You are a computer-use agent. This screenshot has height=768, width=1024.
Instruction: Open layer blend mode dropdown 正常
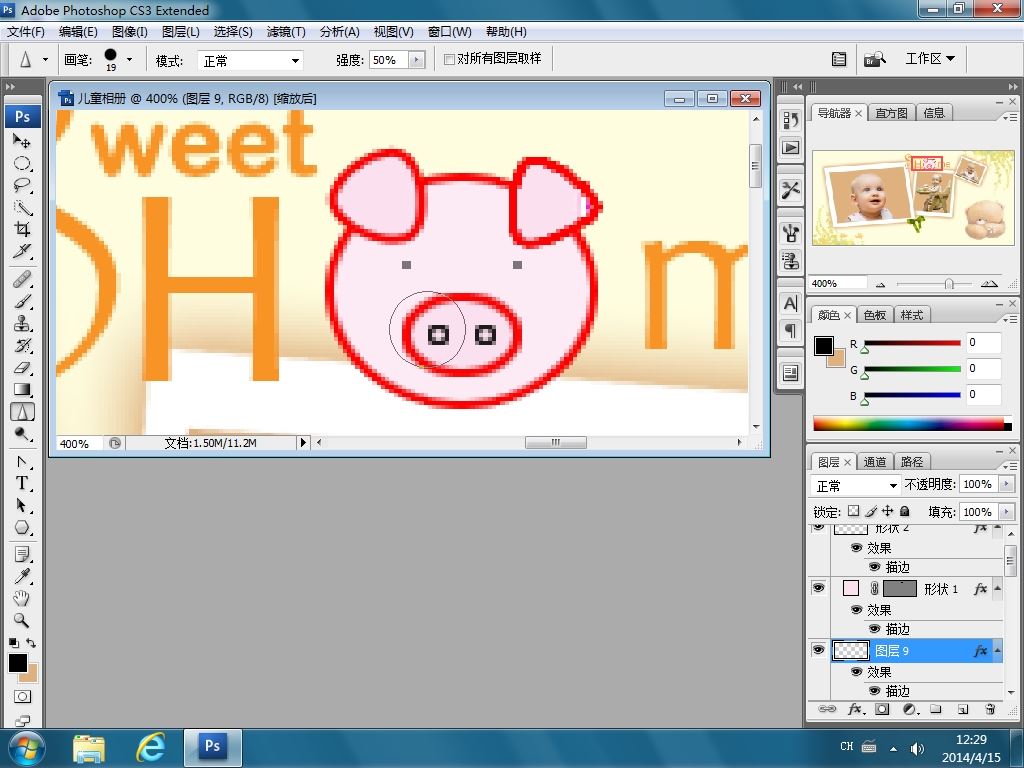[856, 485]
